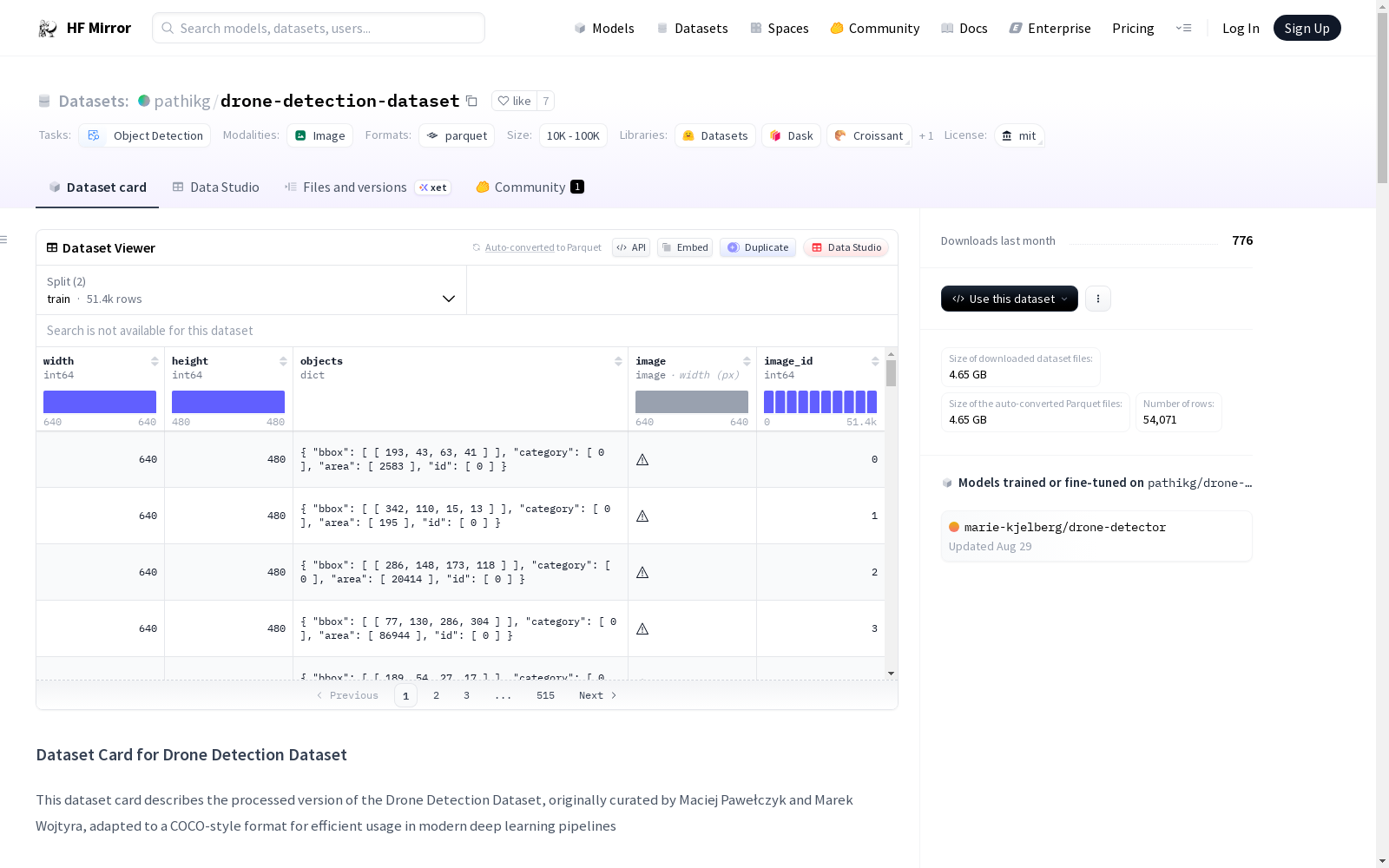The image size is (1389, 868).
Task: Click the pathikg user avatar
Action: pos(144,101)
